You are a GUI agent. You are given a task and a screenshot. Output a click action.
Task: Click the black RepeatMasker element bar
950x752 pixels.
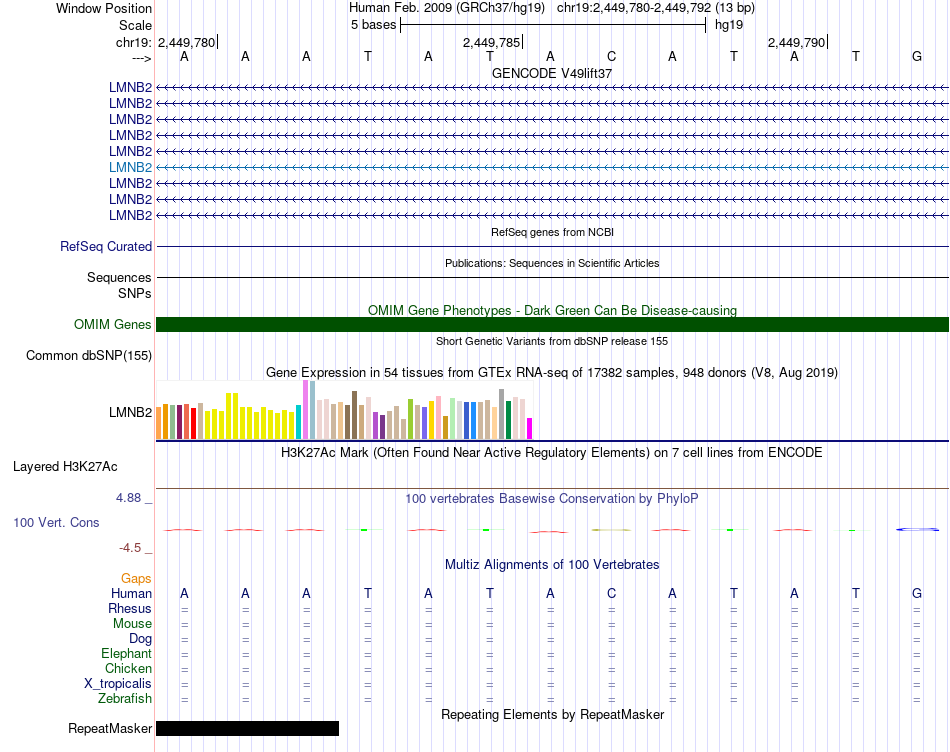(247, 728)
